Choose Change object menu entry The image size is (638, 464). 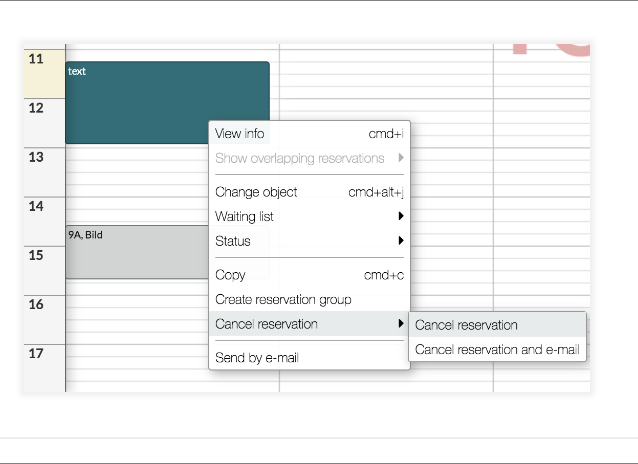point(309,192)
